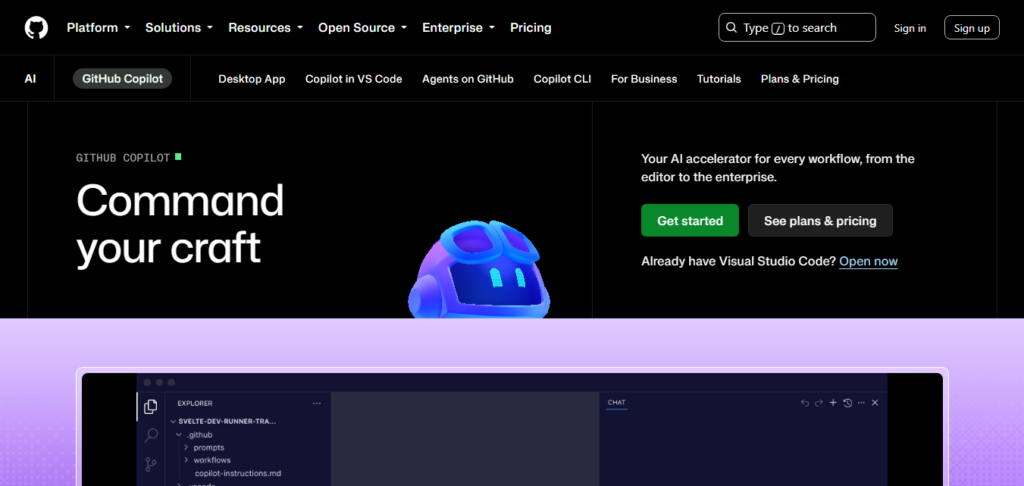The height and width of the screenshot is (486, 1024).
Task: Select the AI section tab
Action: coord(30,79)
